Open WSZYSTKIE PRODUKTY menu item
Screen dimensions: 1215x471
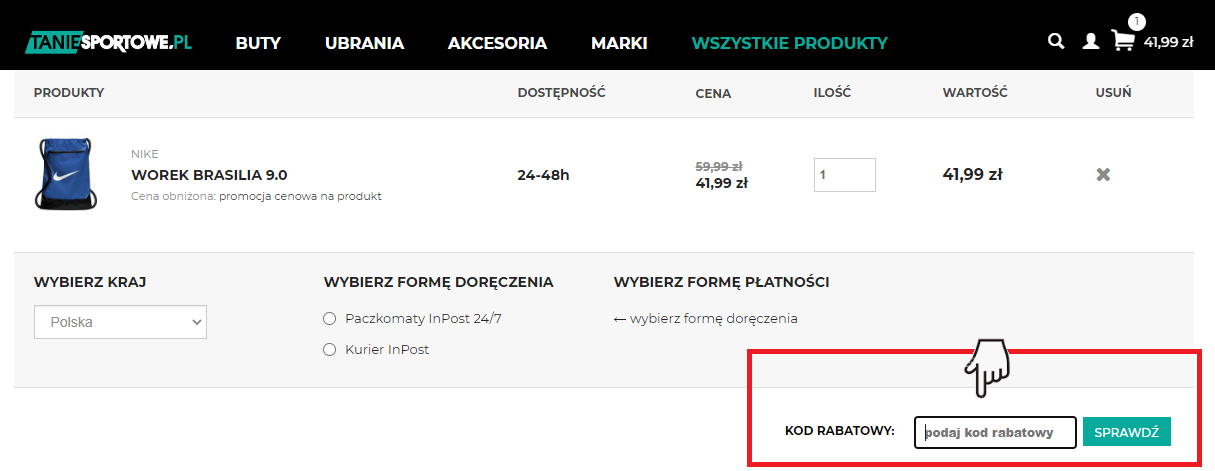tap(789, 43)
